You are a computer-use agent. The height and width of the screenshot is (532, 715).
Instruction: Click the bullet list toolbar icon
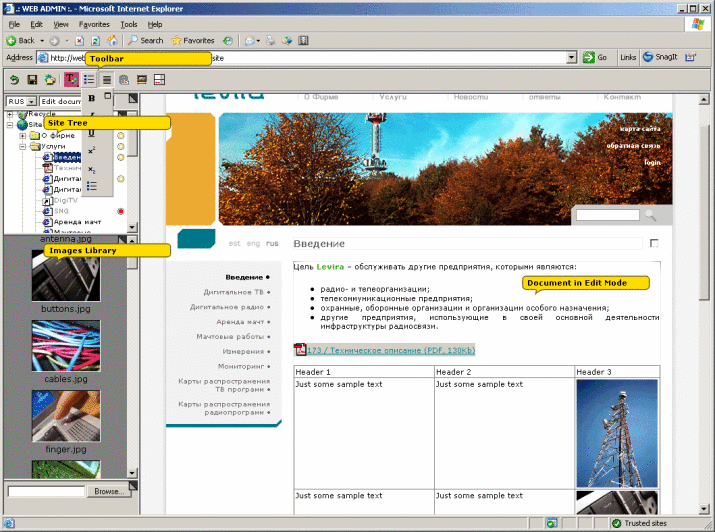click(x=89, y=80)
